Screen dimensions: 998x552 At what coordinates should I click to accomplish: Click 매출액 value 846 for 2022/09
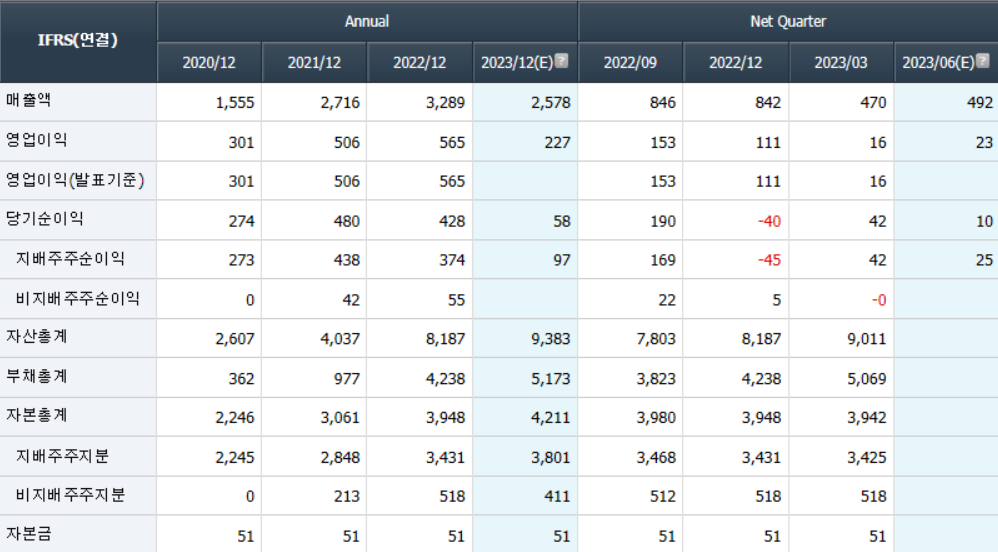click(663, 103)
